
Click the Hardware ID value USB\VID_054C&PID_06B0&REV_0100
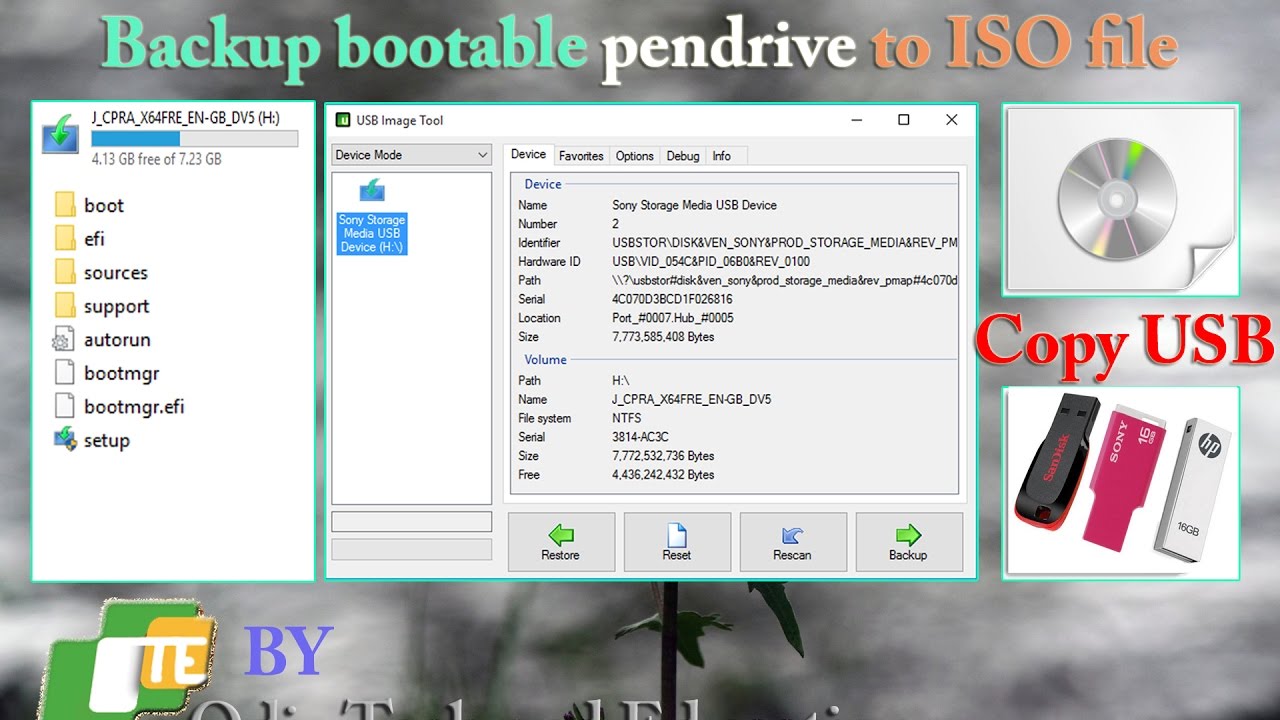click(x=711, y=262)
